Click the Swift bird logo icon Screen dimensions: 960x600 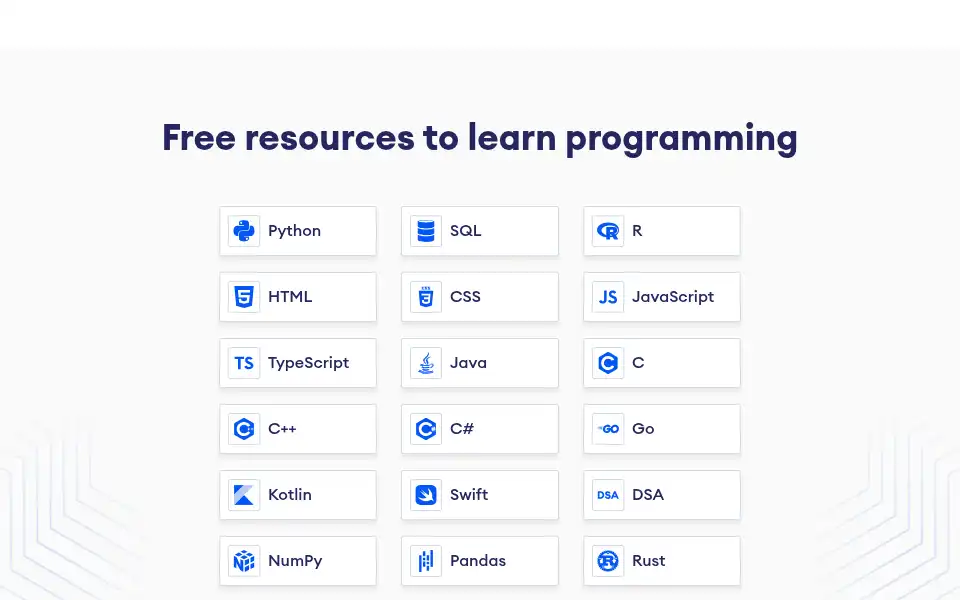point(426,495)
